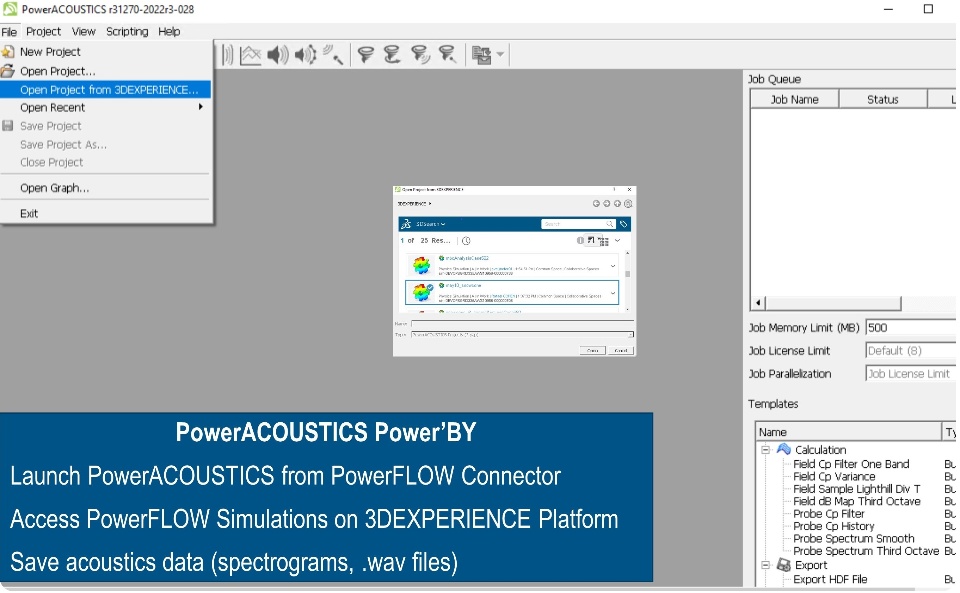Open the View menu

pos(83,31)
